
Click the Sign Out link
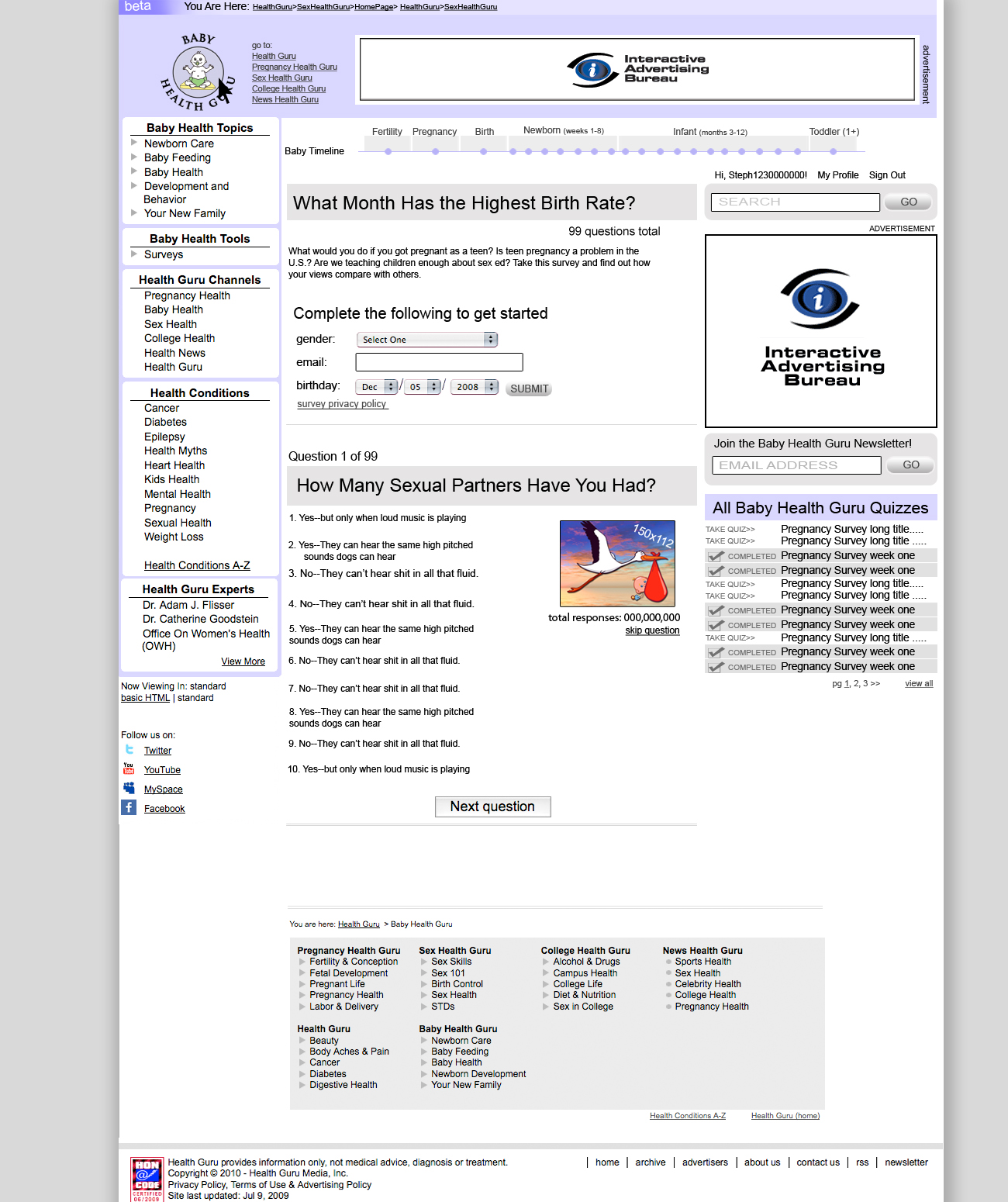click(887, 175)
